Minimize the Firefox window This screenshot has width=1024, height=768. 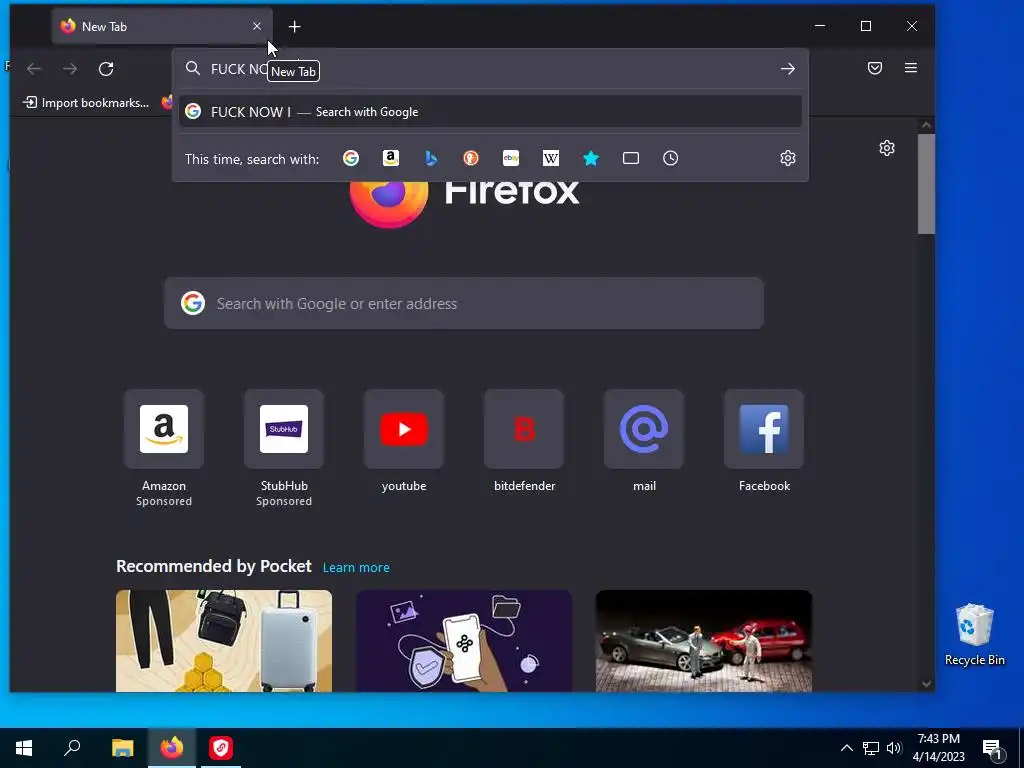(x=820, y=26)
